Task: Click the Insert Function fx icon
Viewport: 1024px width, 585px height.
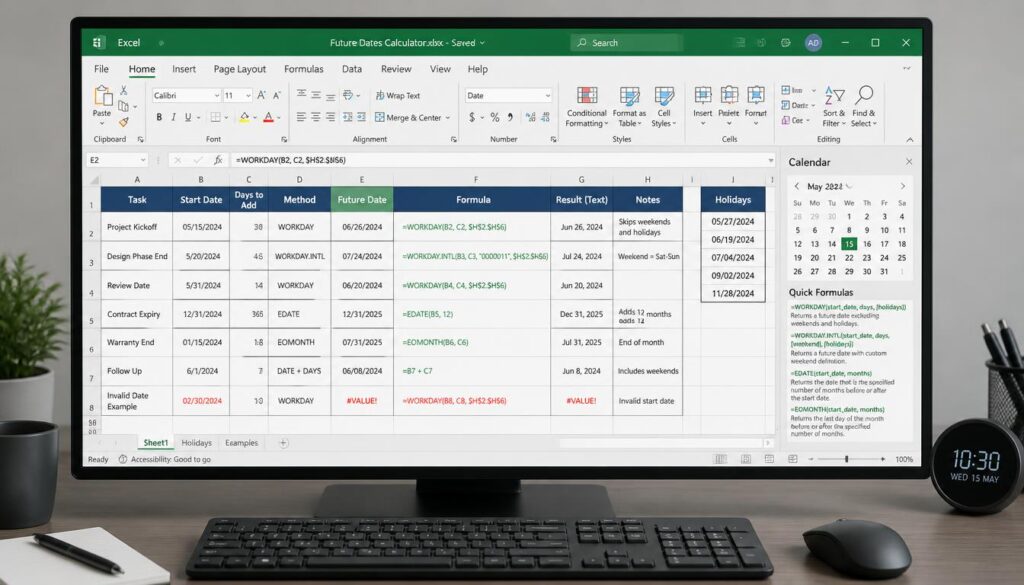Action: 218,160
